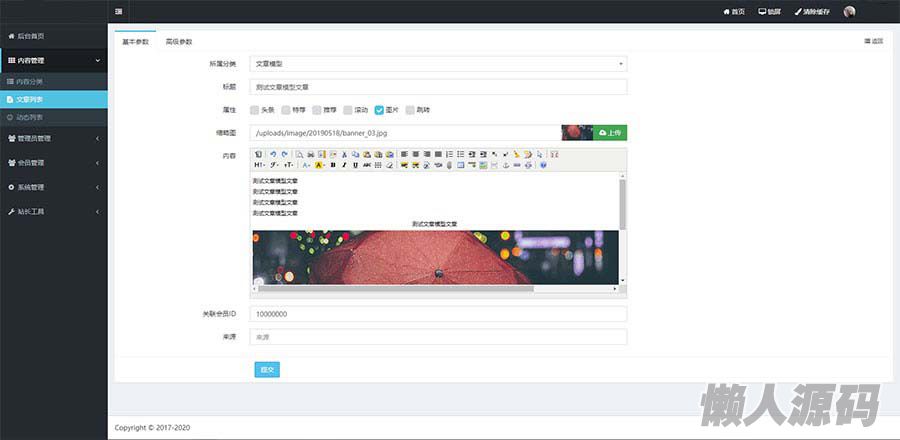Viewport: 900px width, 440px height.
Task: Uncheck the 图片 attribute box
Action: tap(379, 110)
